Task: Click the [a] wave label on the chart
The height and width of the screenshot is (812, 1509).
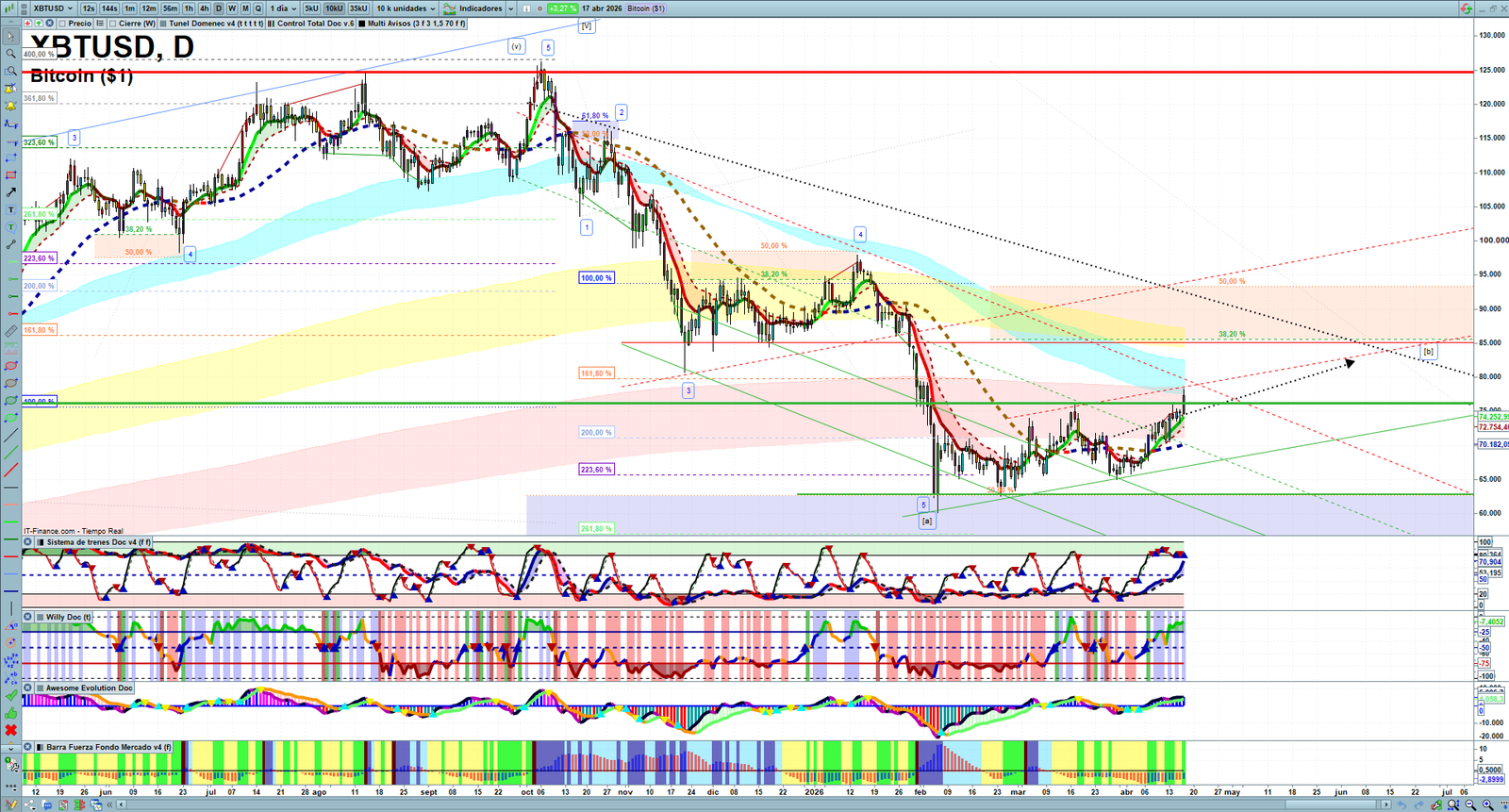Action: coord(927,521)
